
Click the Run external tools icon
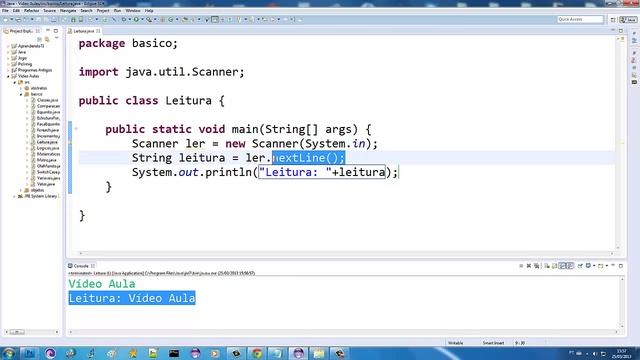[149, 20]
